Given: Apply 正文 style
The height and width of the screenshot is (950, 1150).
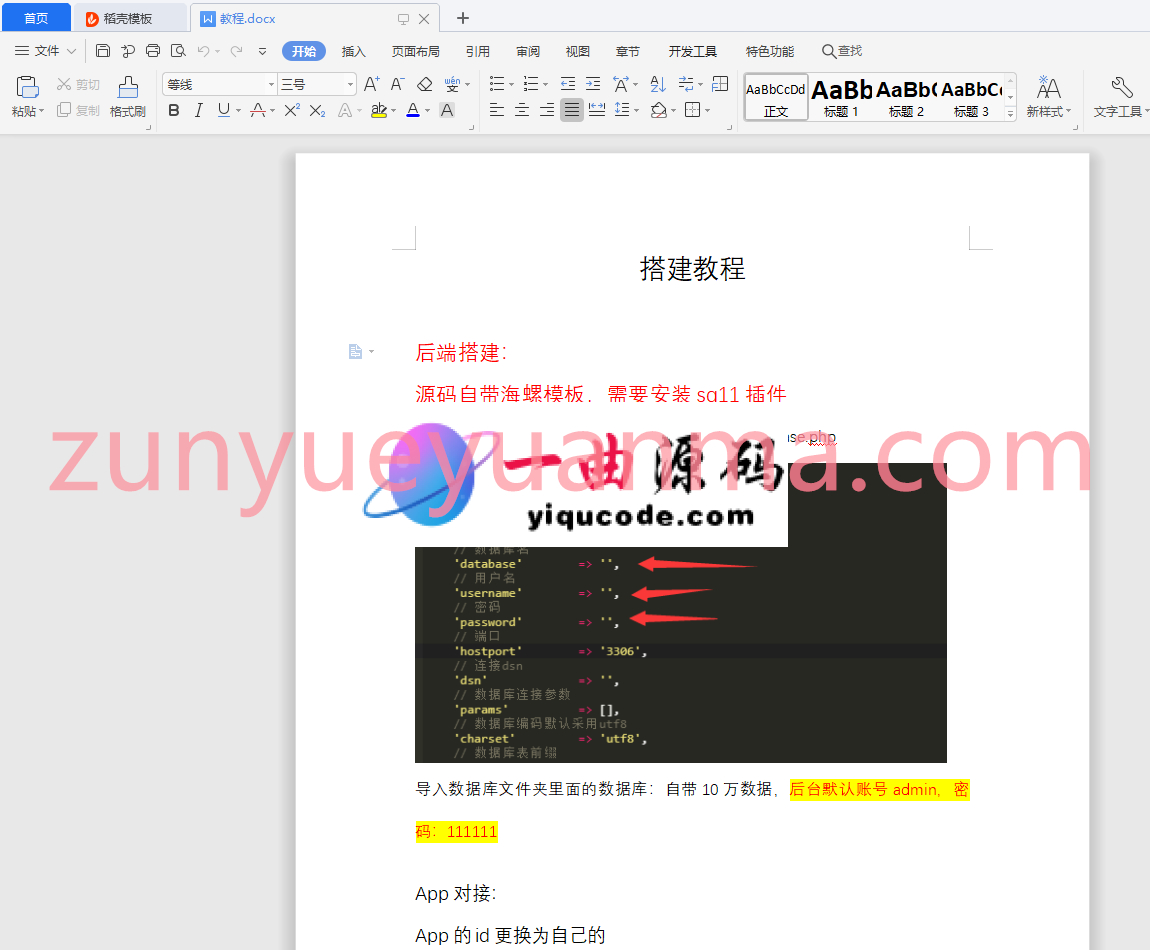Looking at the screenshot, I should 776,97.
